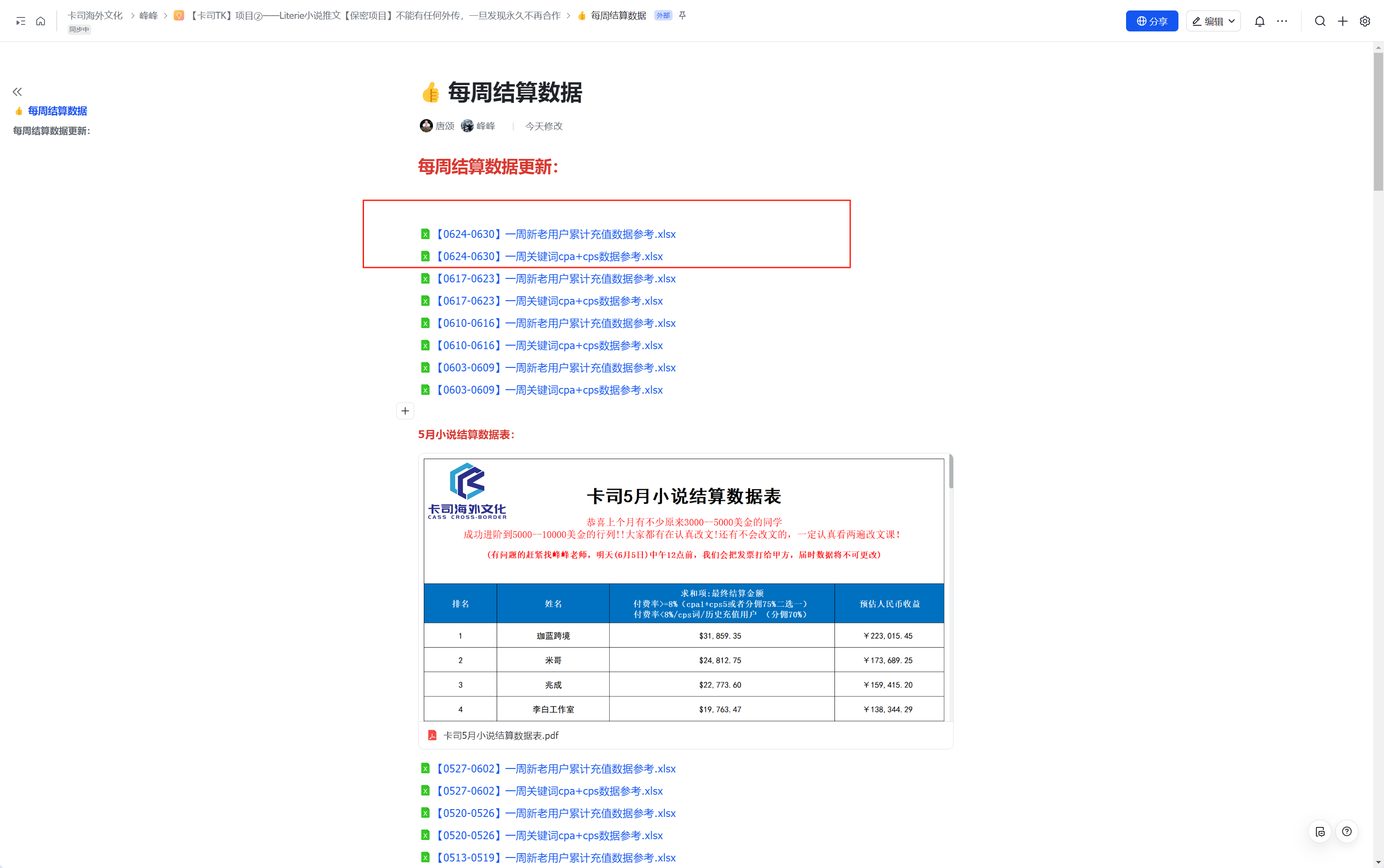Click the PDF preview inner scrollbar
The image size is (1384, 868).
(951, 472)
